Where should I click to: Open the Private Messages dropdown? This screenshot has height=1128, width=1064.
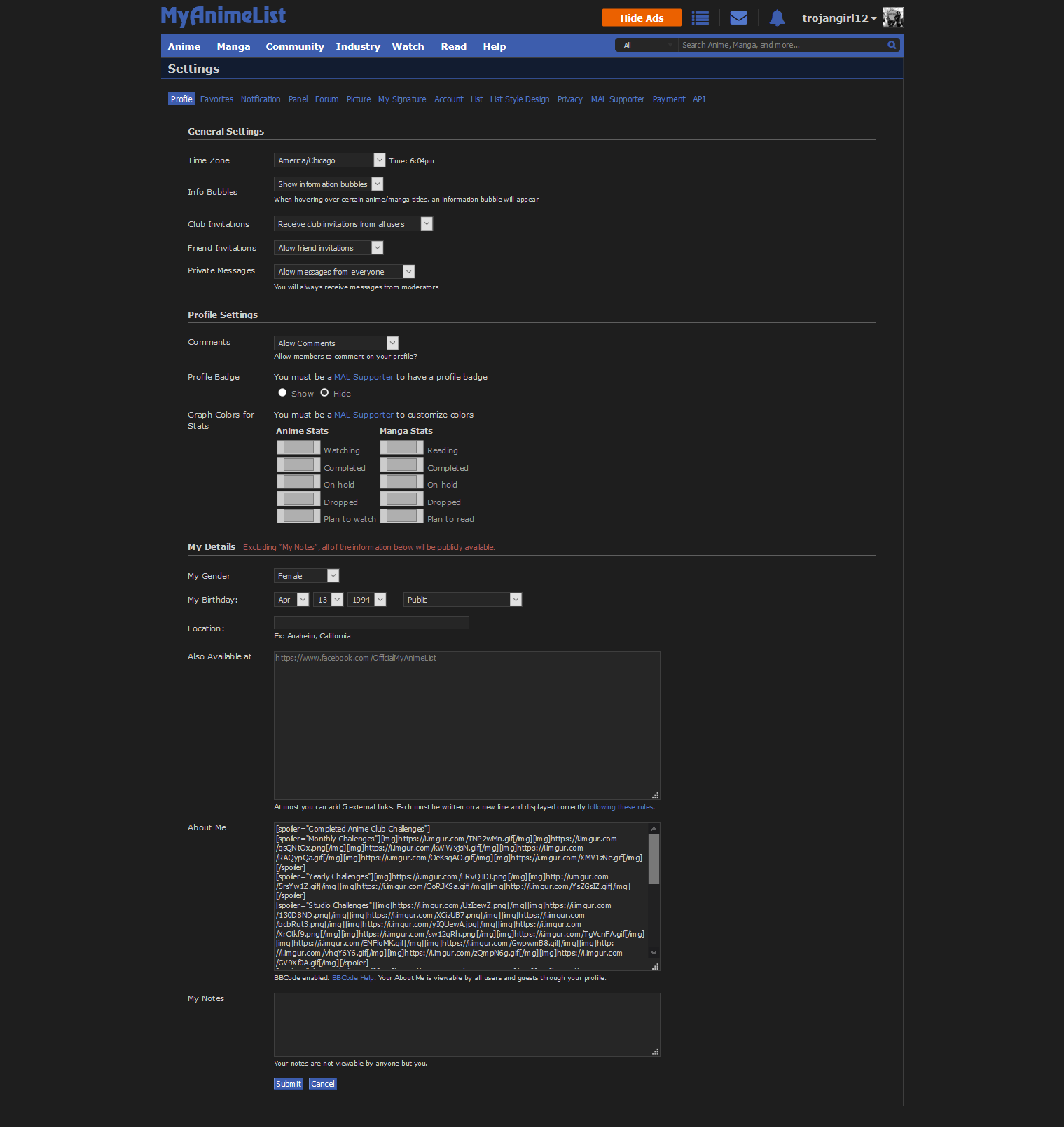coord(344,272)
